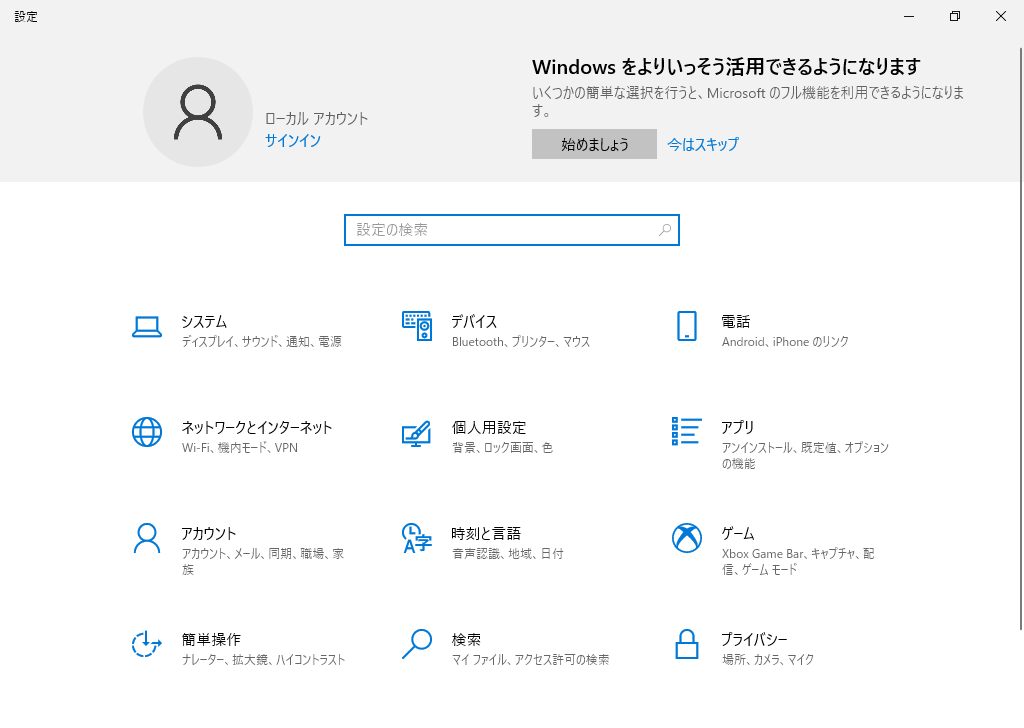
Task: Click the Bluetooth、プリンター、マウス description
Action: pos(520,341)
